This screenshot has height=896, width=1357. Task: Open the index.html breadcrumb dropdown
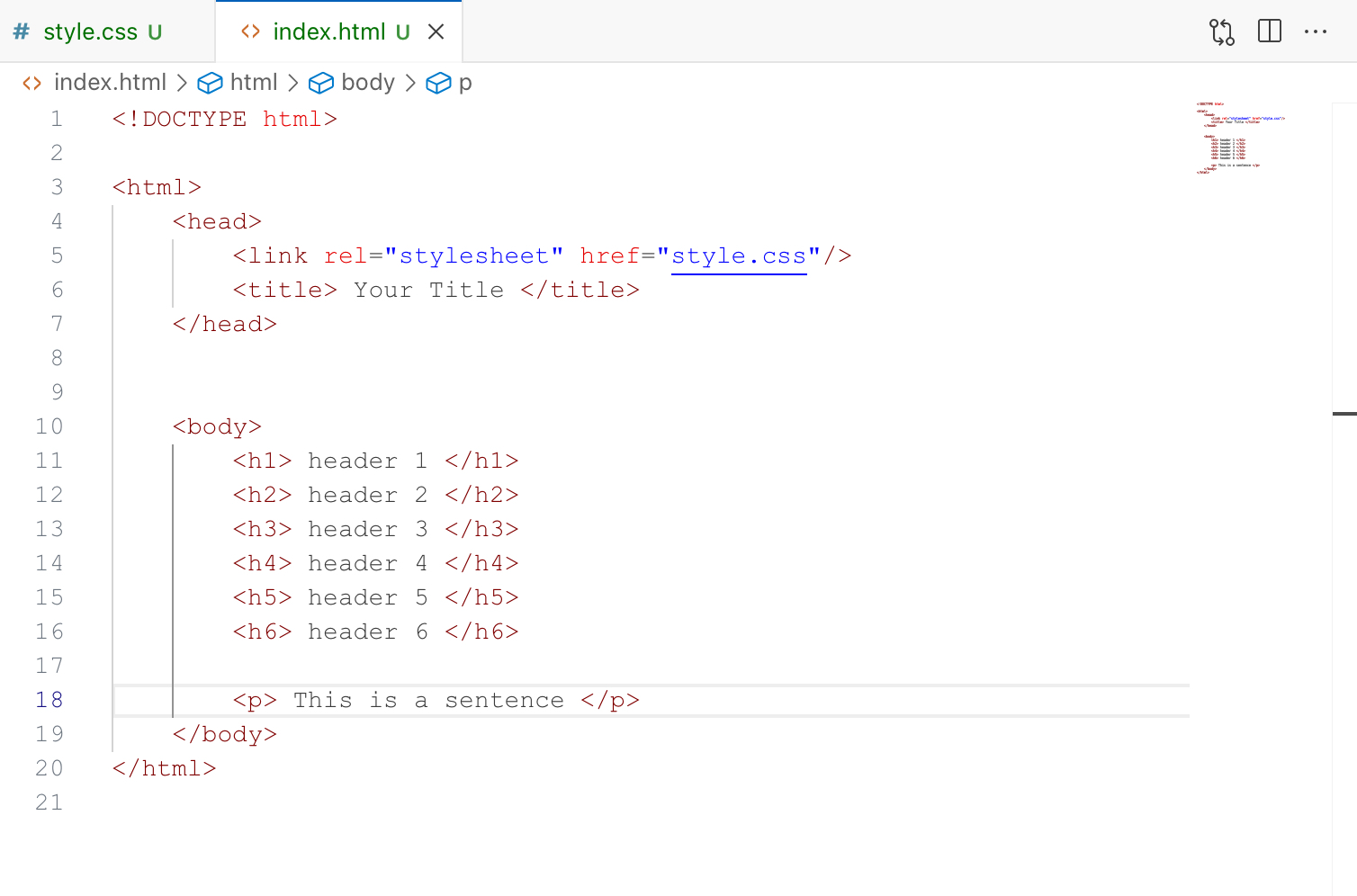click(110, 83)
